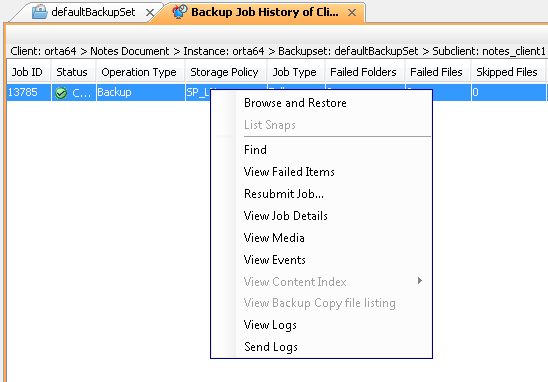
Task: Click the Failed Files column header
Action: 438,72
